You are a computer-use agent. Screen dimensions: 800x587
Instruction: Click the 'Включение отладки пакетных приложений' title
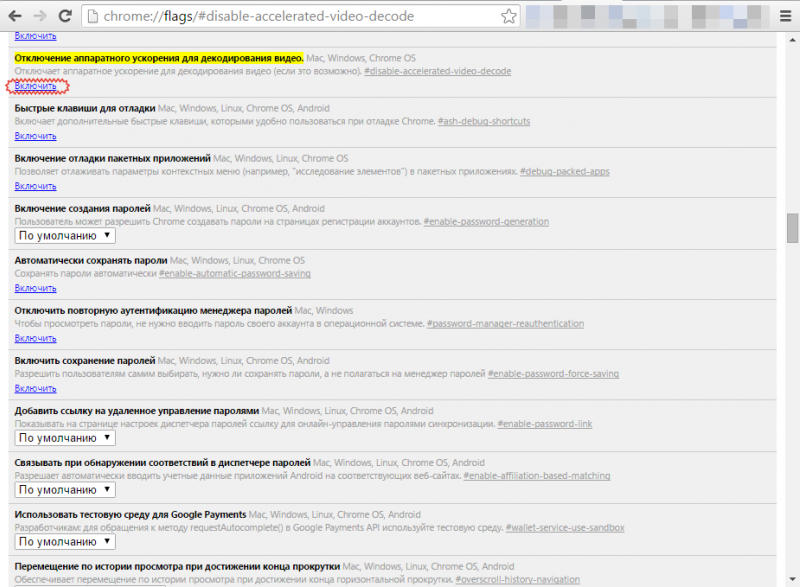click(112, 159)
